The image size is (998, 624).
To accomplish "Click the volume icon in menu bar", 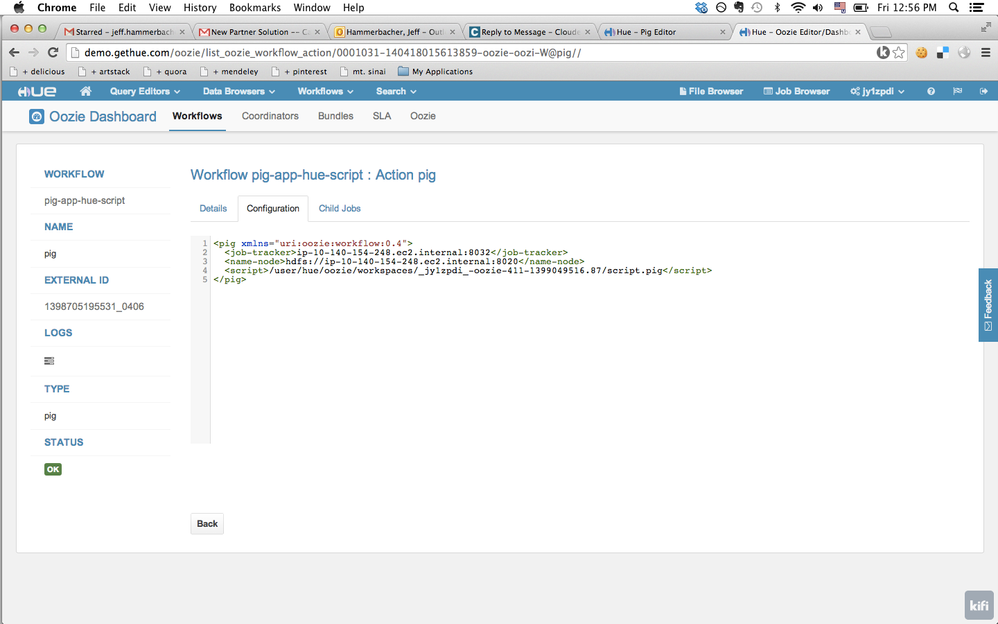I will pyautogui.click(x=818, y=8).
